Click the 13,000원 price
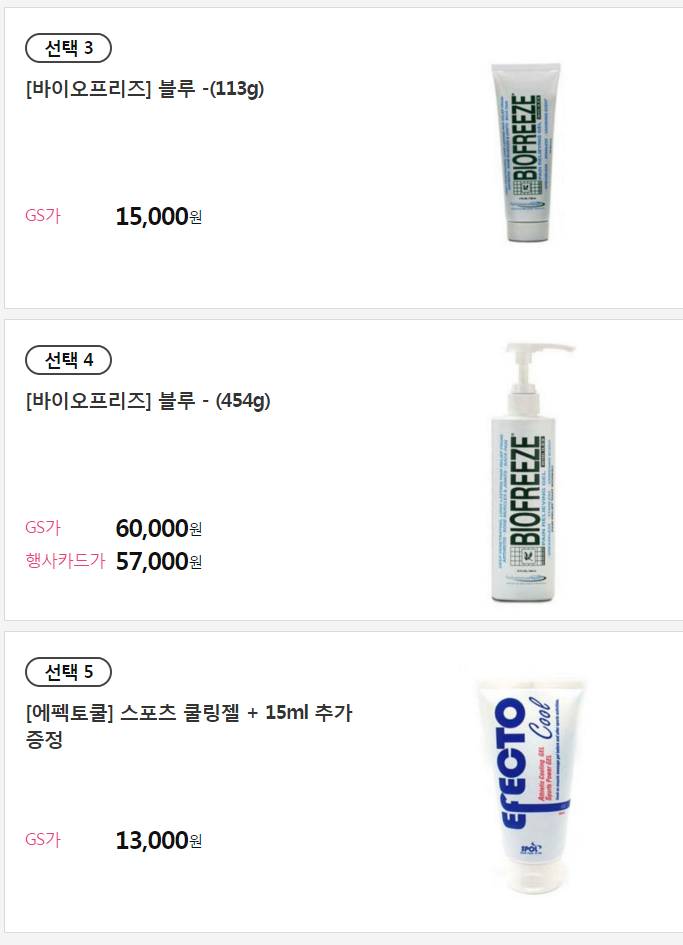This screenshot has width=683, height=945. click(x=159, y=841)
